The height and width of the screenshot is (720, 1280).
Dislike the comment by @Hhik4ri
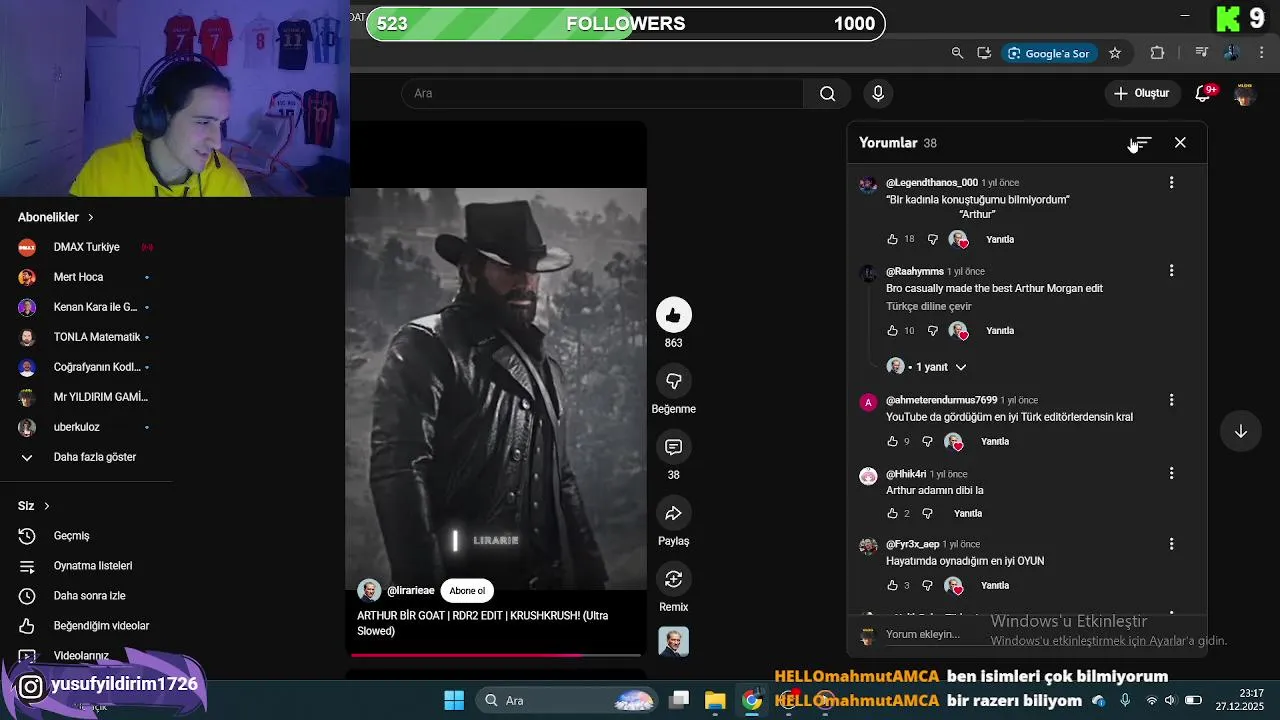tap(927, 513)
